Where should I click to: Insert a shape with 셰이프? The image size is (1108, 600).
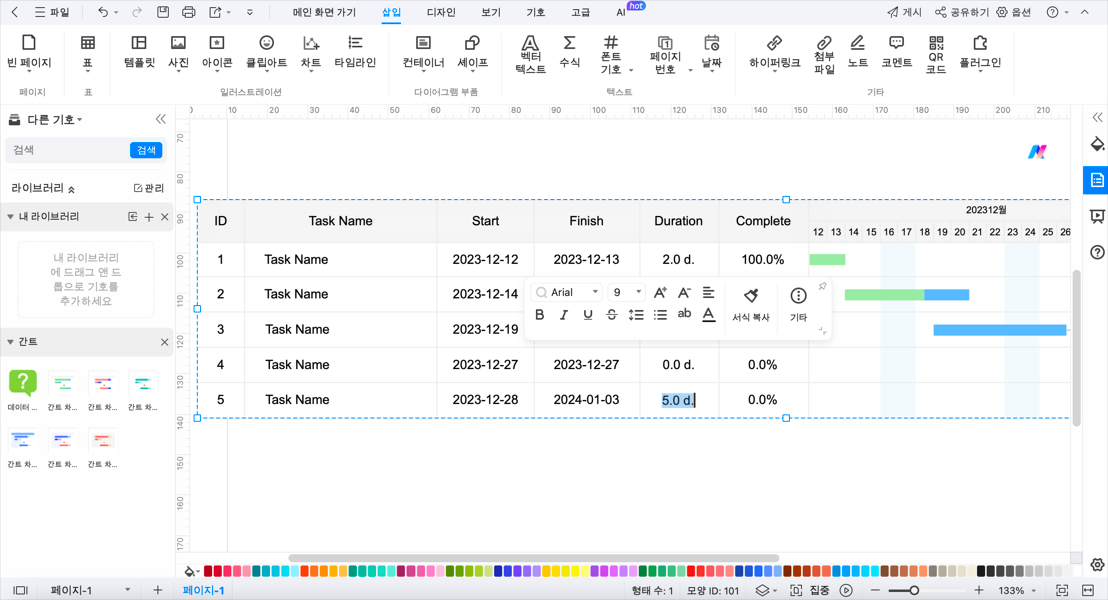point(472,52)
